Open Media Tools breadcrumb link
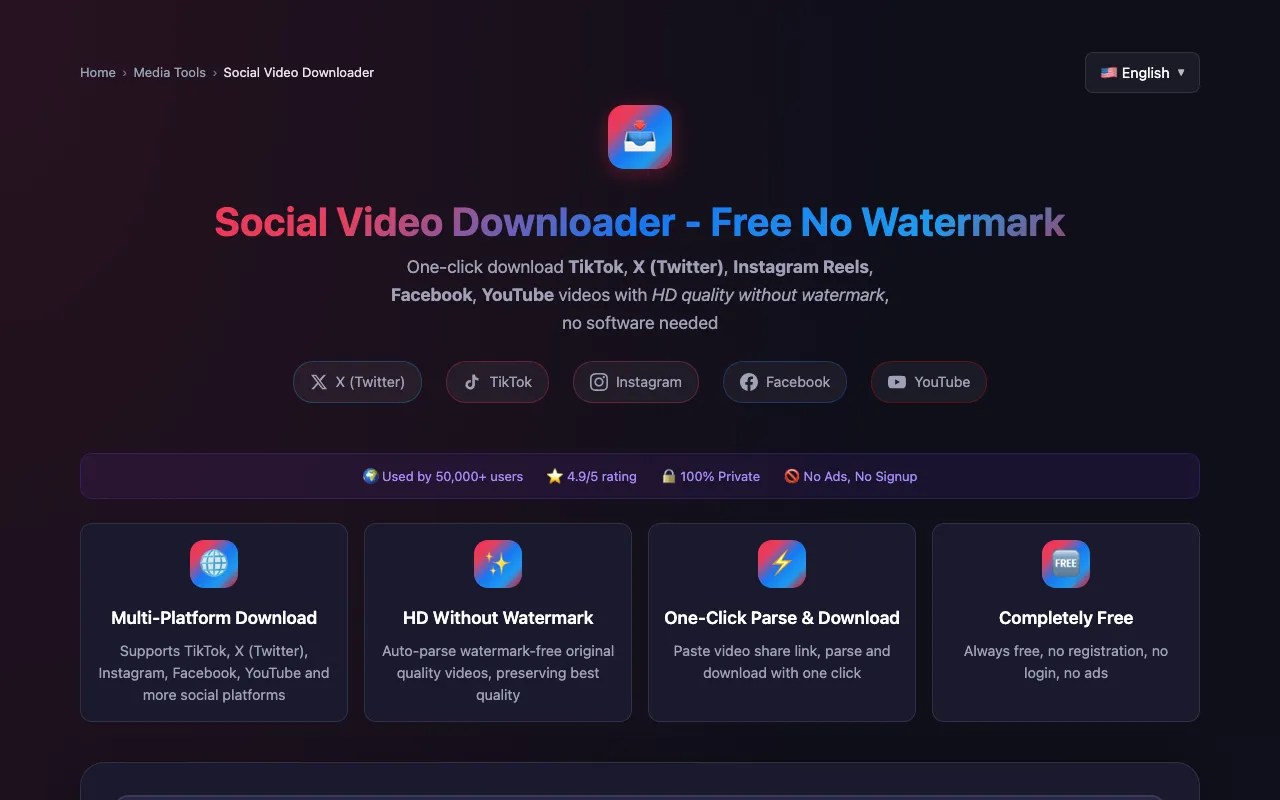Image resolution: width=1280 pixels, height=800 pixels. coord(170,73)
